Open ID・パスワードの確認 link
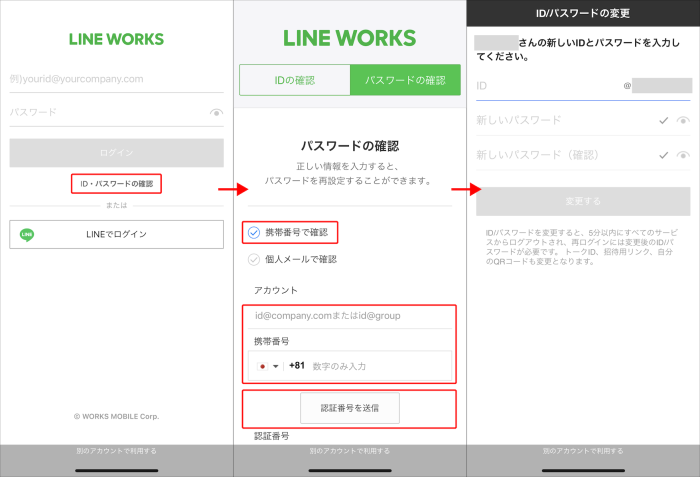700x477 pixels. click(117, 184)
